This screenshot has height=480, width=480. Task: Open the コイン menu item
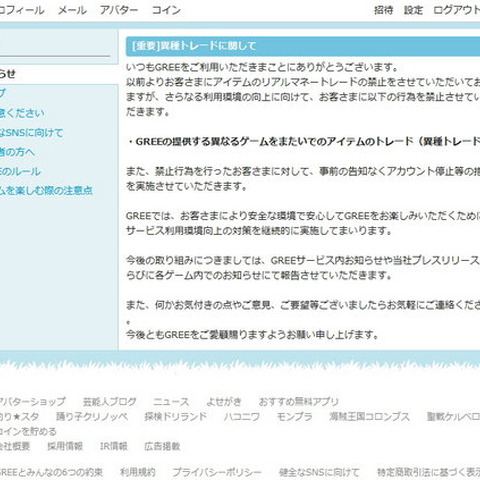click(x=166, y=10)
